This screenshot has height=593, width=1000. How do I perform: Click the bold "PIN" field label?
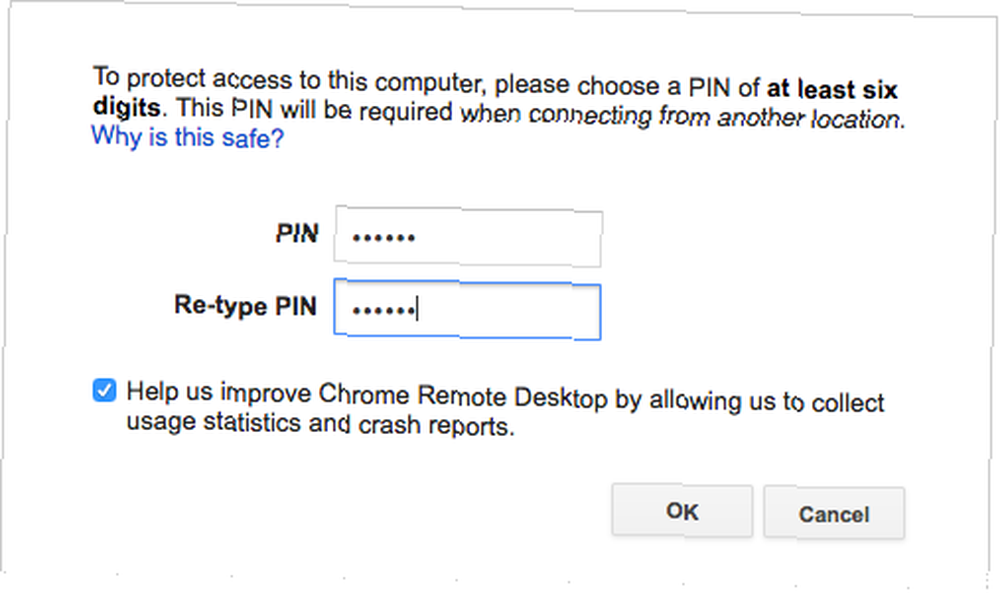[297, 233]
